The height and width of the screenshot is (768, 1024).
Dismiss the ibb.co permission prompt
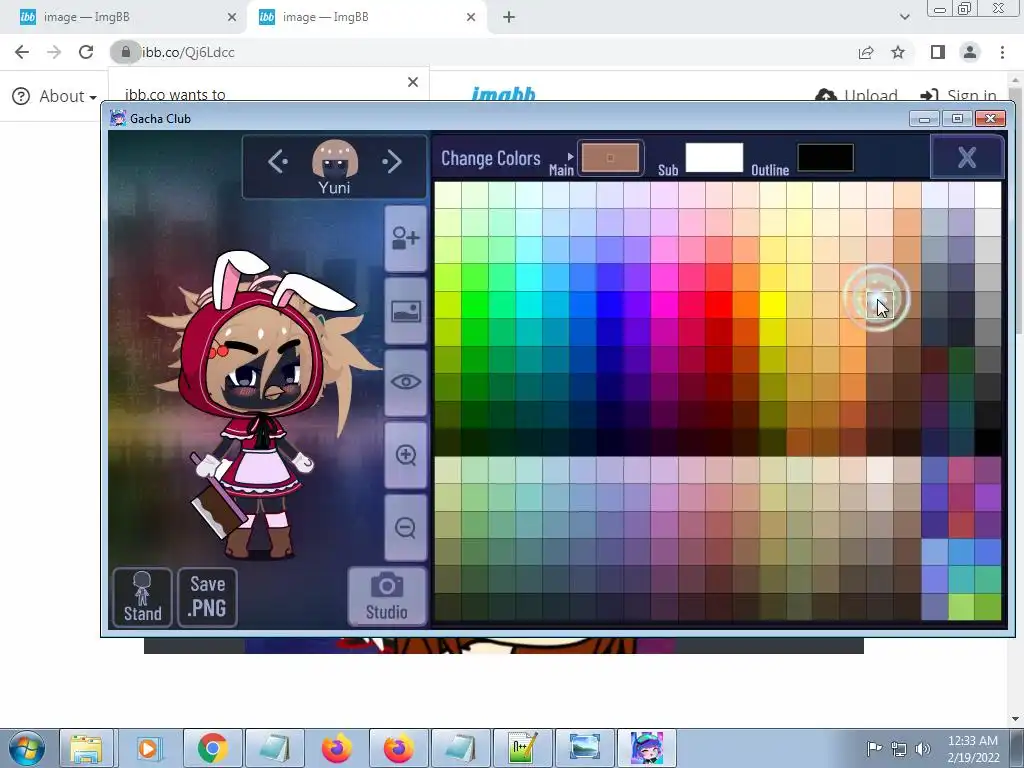pos(413,82)
